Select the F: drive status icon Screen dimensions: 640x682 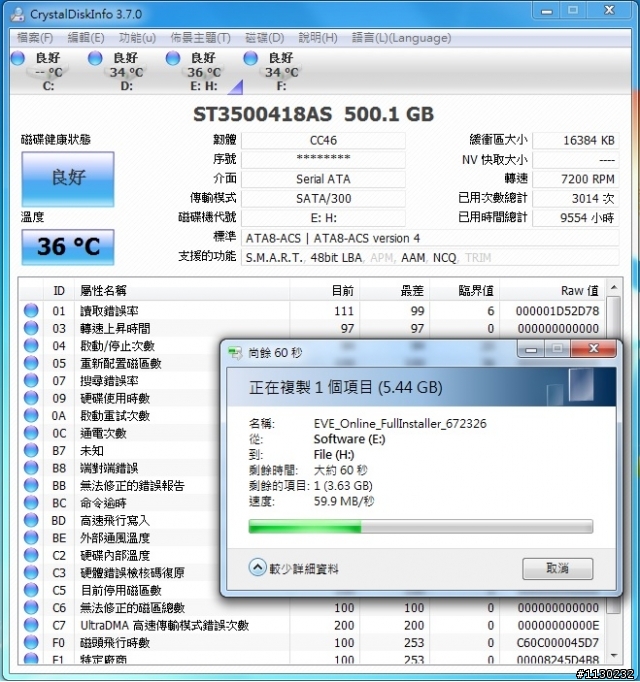click(x=251, y=58)
